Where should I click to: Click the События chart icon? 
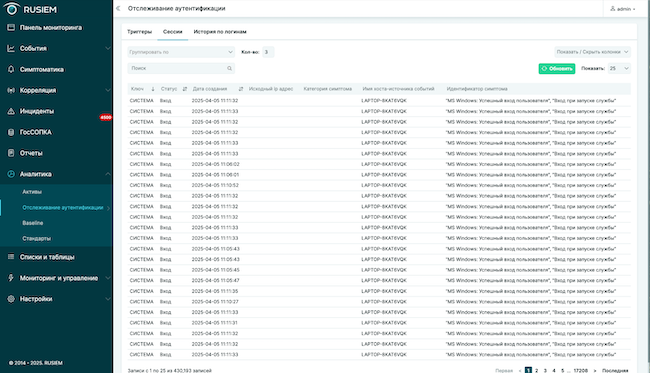tap(11, 48)
